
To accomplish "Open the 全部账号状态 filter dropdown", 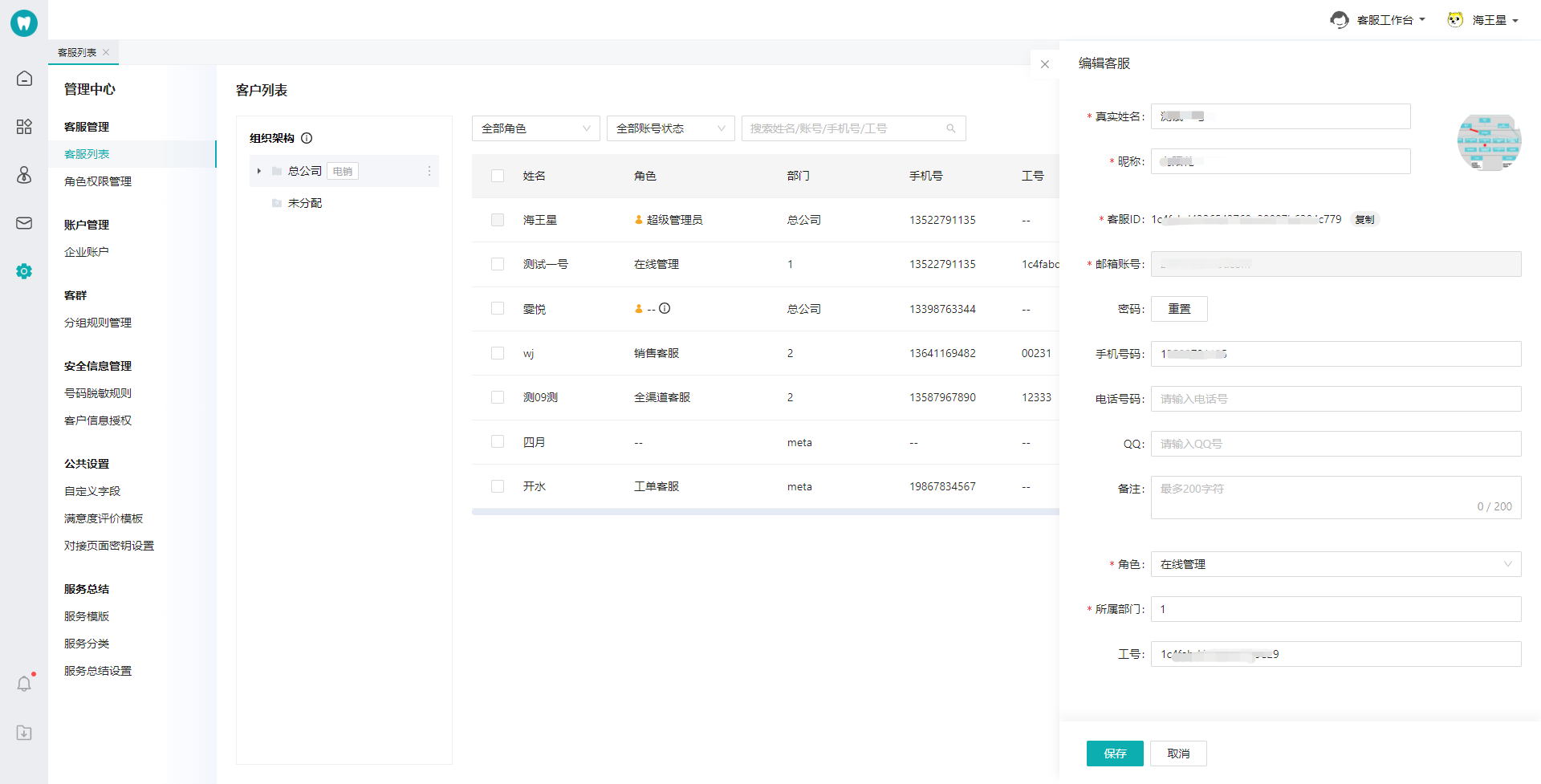I will point(671,128).
